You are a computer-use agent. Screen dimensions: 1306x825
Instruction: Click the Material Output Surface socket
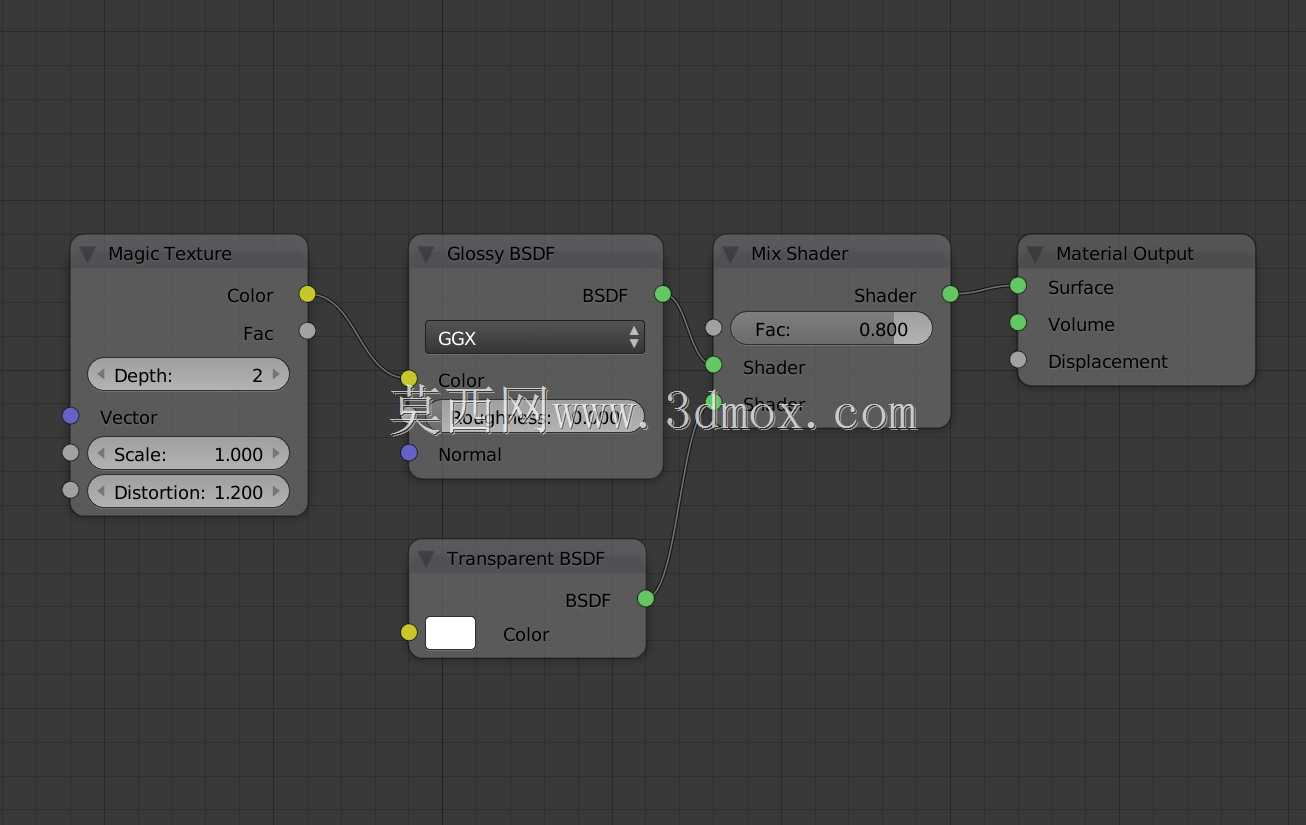(1018, 286)
